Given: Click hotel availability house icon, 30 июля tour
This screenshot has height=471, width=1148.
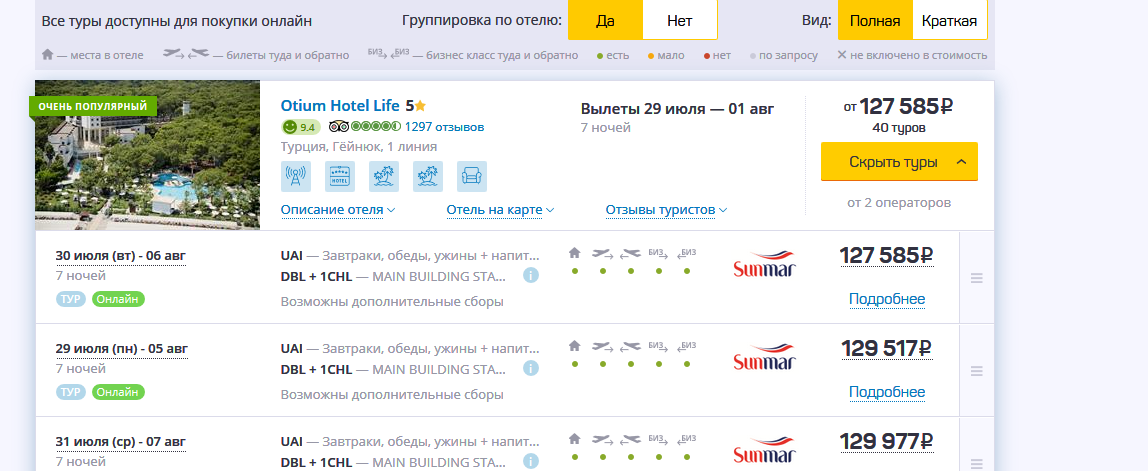Looking at the screenshot, I should pos(575,253).
